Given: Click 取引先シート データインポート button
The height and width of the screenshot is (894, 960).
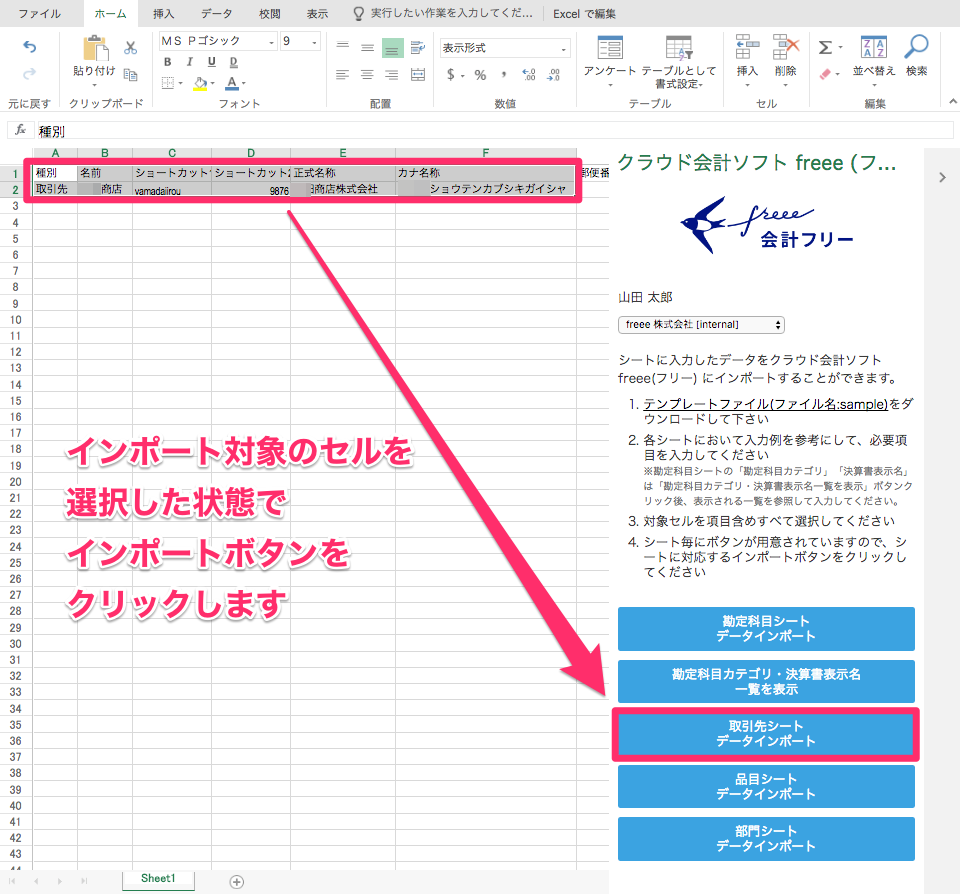Looking at the screenshot, I should tap(766, 734).
